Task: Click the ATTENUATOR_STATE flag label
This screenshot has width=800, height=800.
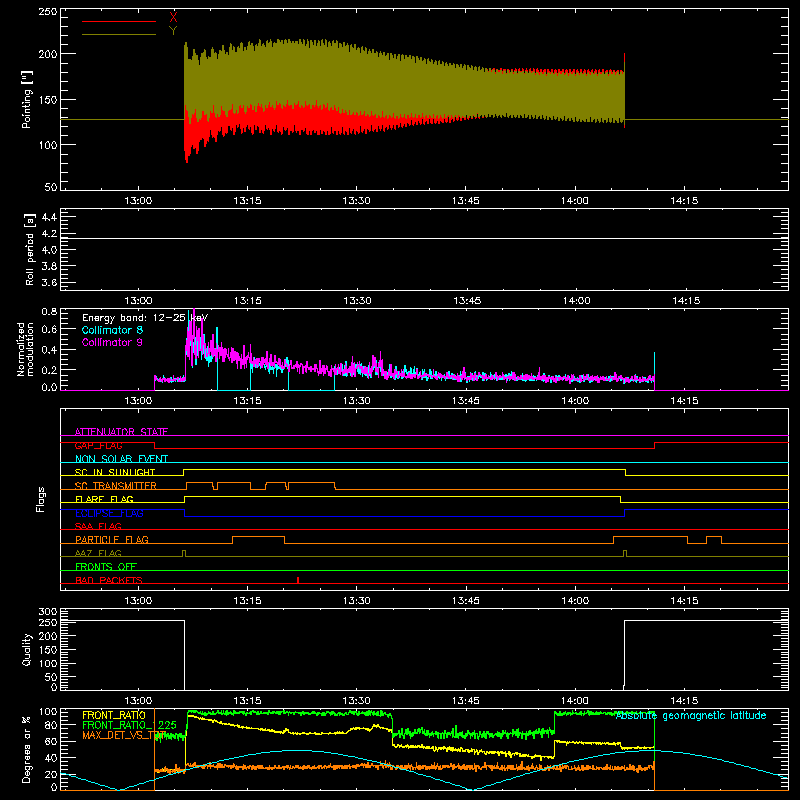Action: [x=121, y=432]
